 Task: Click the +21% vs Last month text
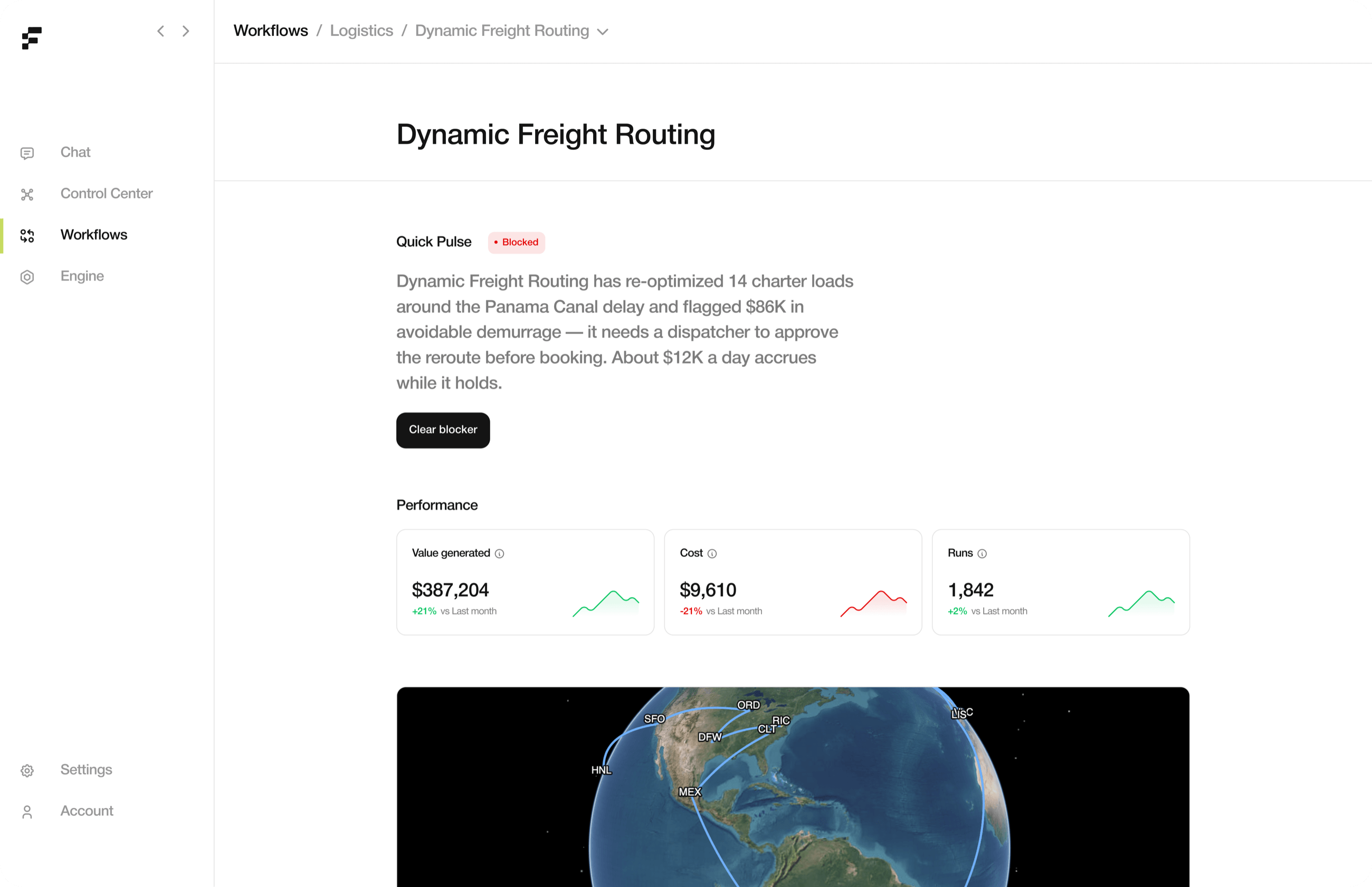[454, 611]
